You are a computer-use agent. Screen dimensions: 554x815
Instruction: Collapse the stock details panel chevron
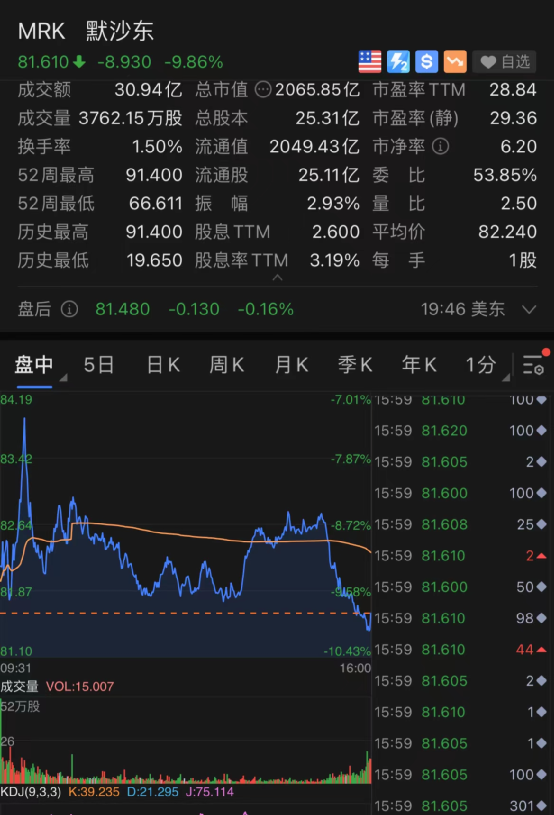click(278, 278)
